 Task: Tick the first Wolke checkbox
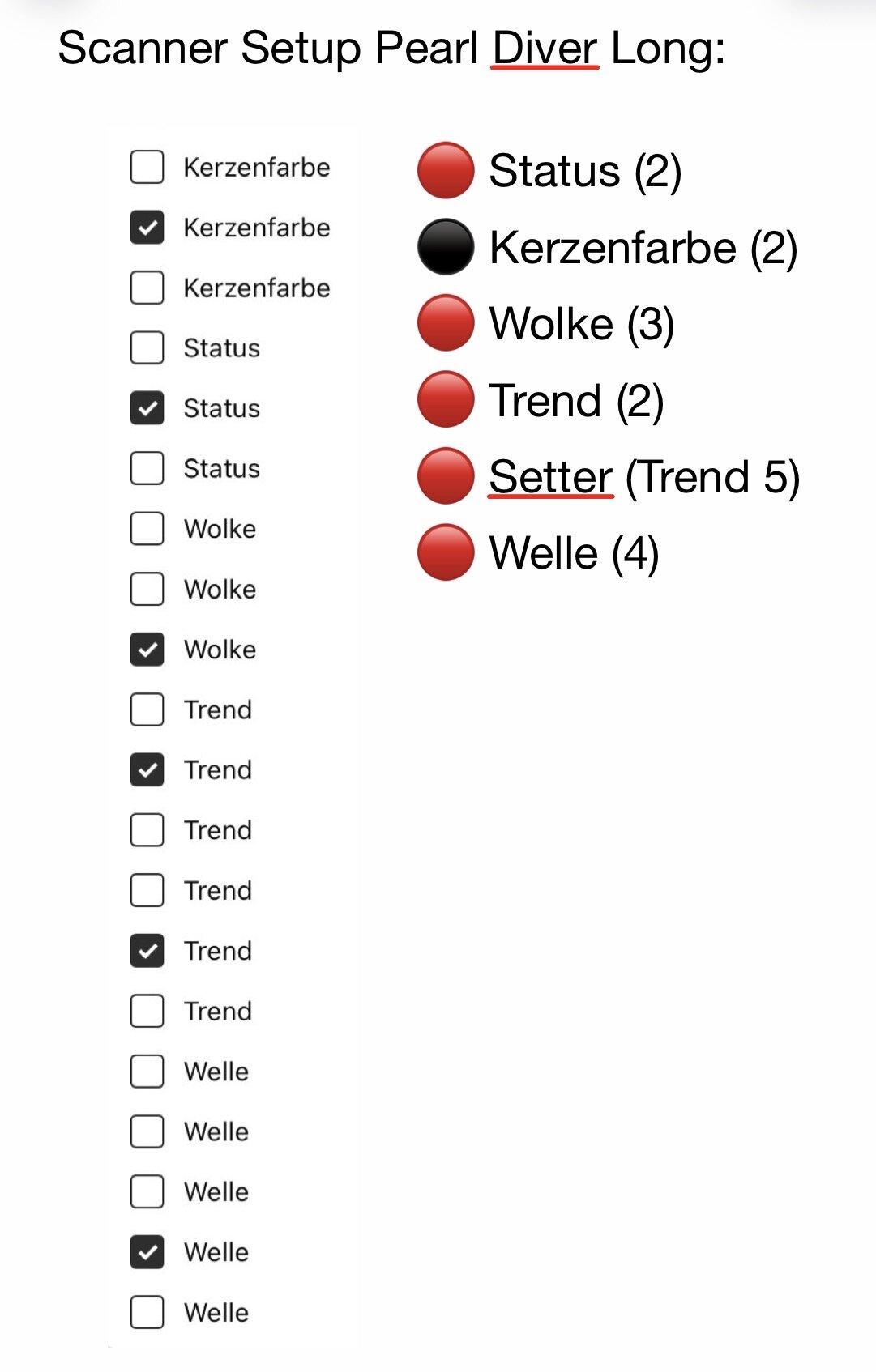147,529
